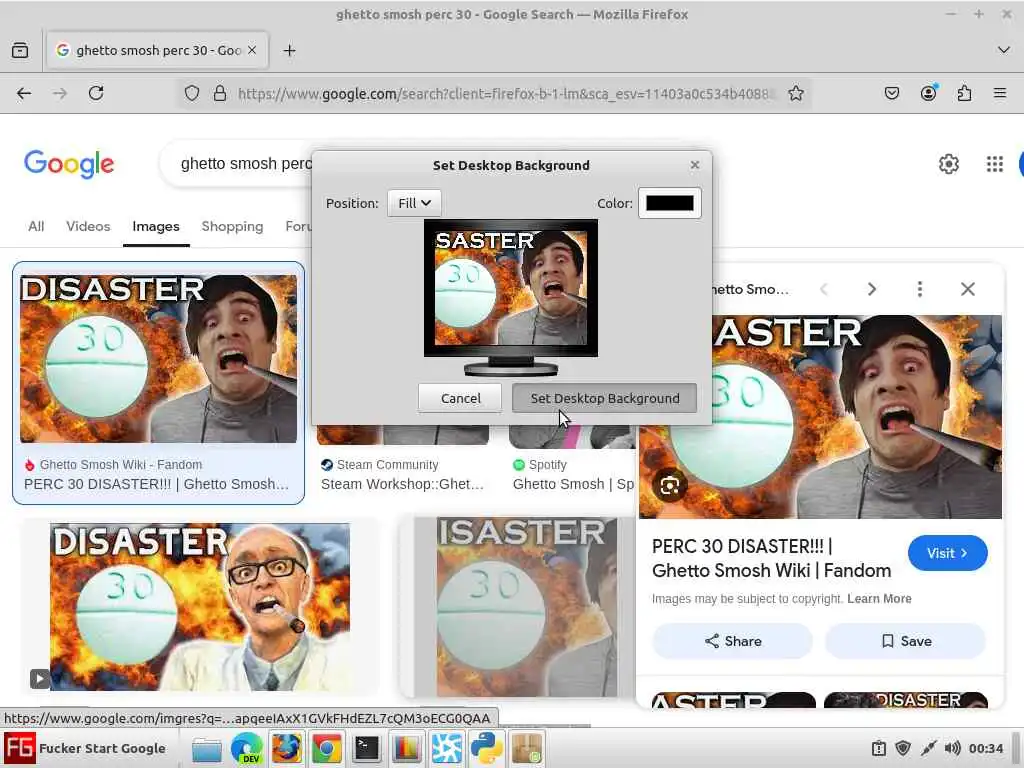The image size is (1024, 768).
Task: Open the Position Fill dropdown
Action: pos(414,203)
